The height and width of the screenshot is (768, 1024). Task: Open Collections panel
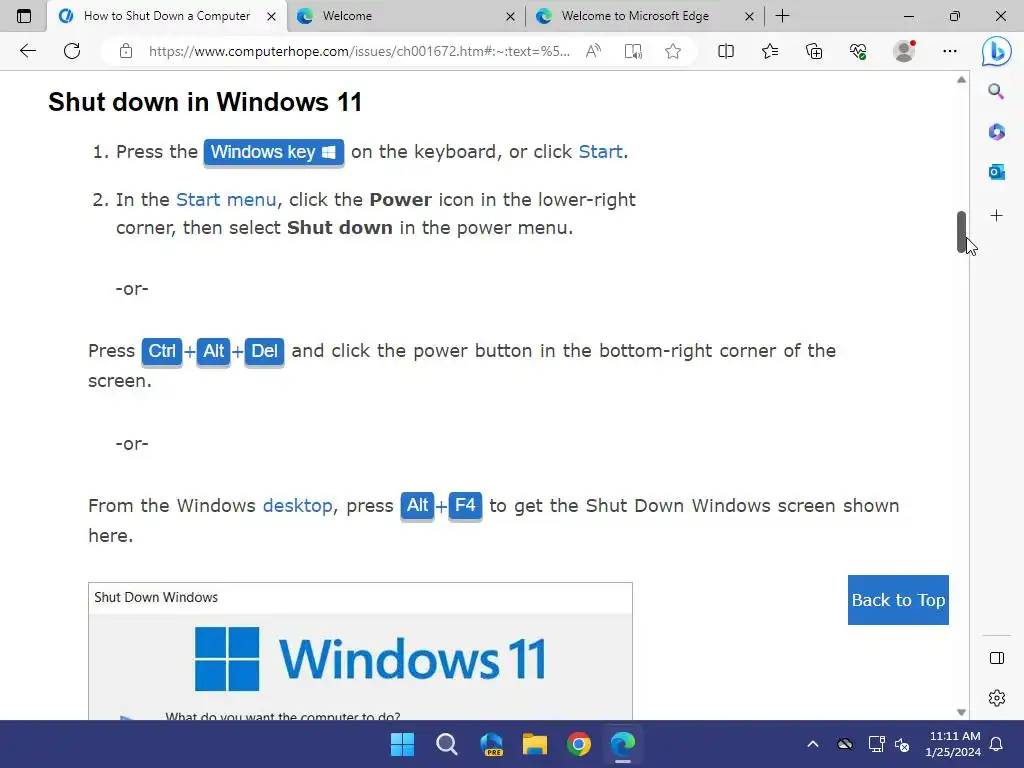click(x=814, y=51)
